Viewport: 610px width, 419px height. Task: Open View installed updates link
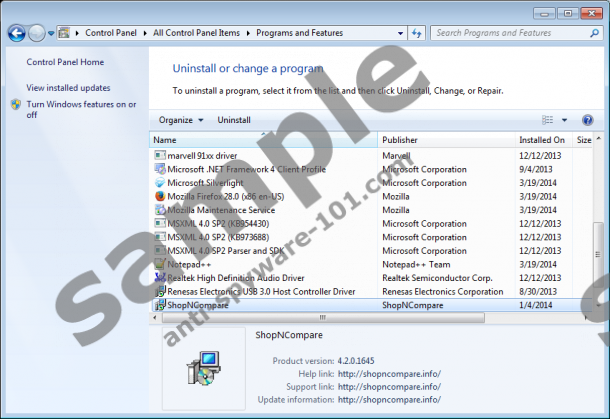click(68, 88)
